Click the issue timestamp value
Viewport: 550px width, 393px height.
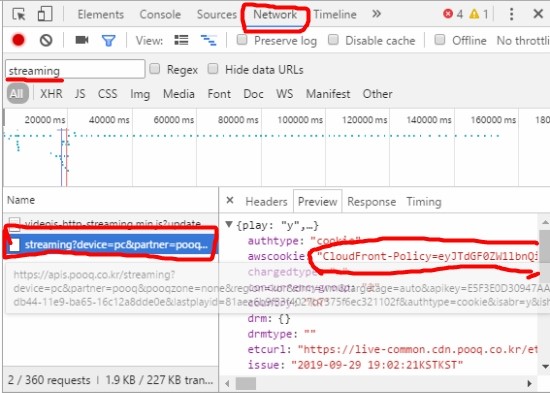point(377,365)
